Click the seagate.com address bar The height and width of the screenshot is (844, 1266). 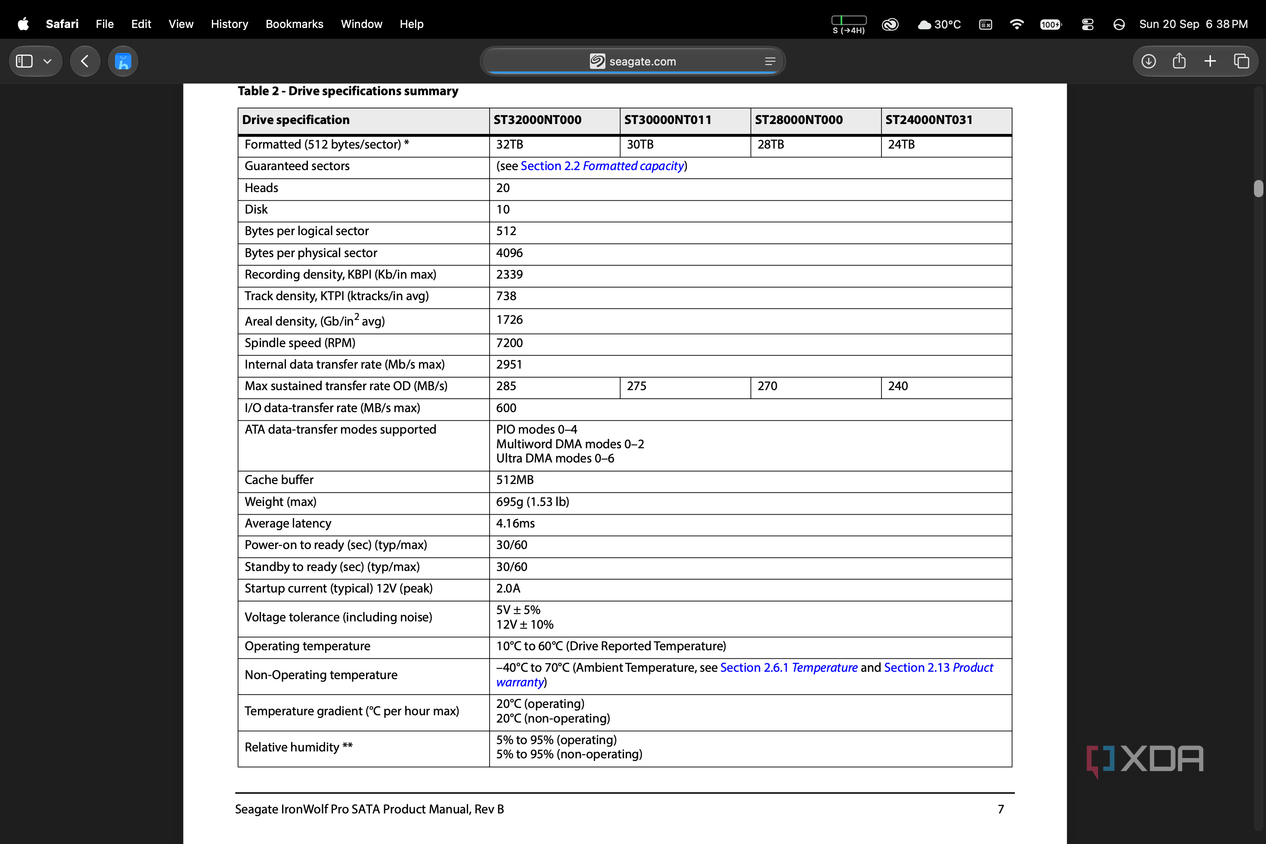point(632,61)
